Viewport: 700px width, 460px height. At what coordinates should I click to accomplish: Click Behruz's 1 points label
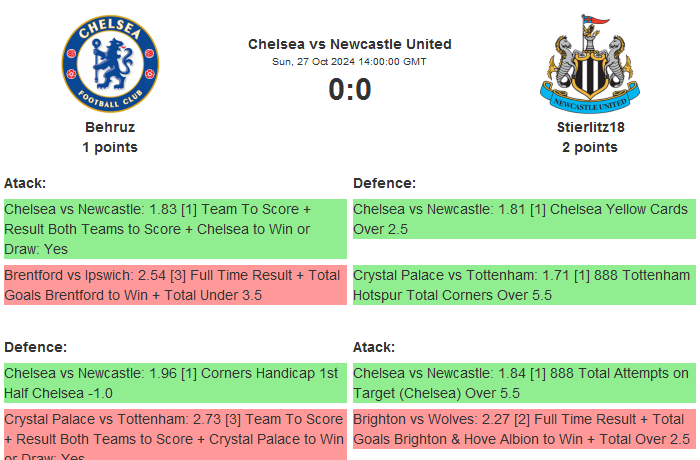pyautogui.click(x=110, y=147)
